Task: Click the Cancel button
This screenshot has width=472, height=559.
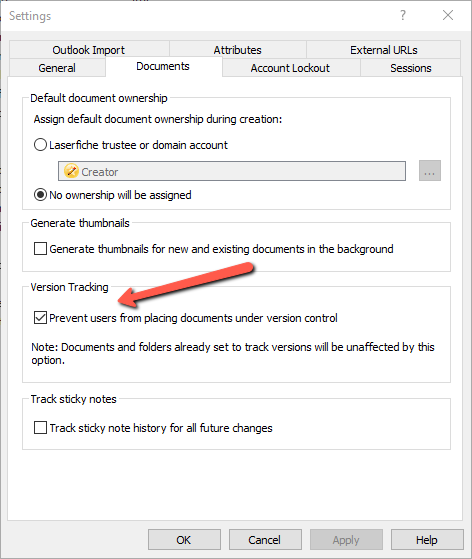Action: pos(265,540)
